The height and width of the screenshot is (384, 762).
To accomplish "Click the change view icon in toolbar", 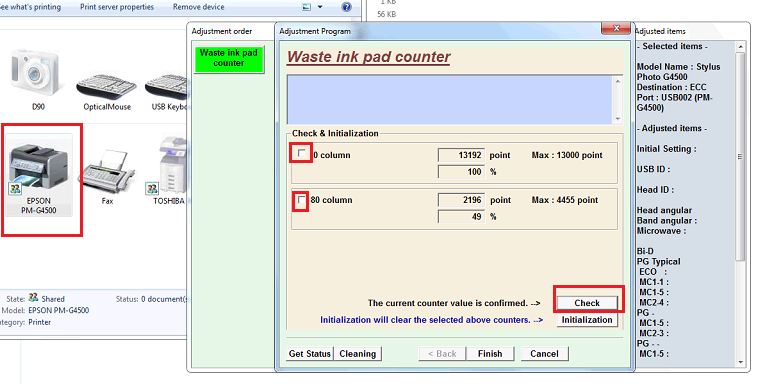I will click(x=307, y=7).
